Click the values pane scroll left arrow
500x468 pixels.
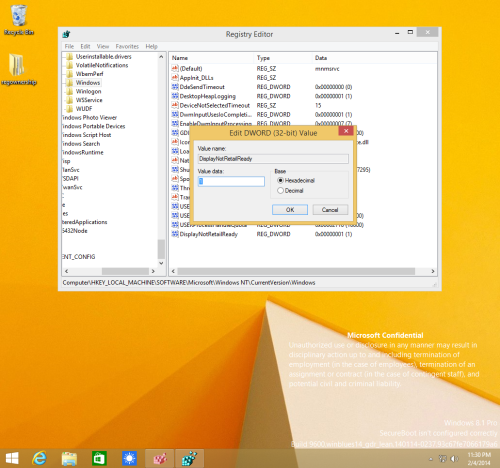click(x=173, y=271)
